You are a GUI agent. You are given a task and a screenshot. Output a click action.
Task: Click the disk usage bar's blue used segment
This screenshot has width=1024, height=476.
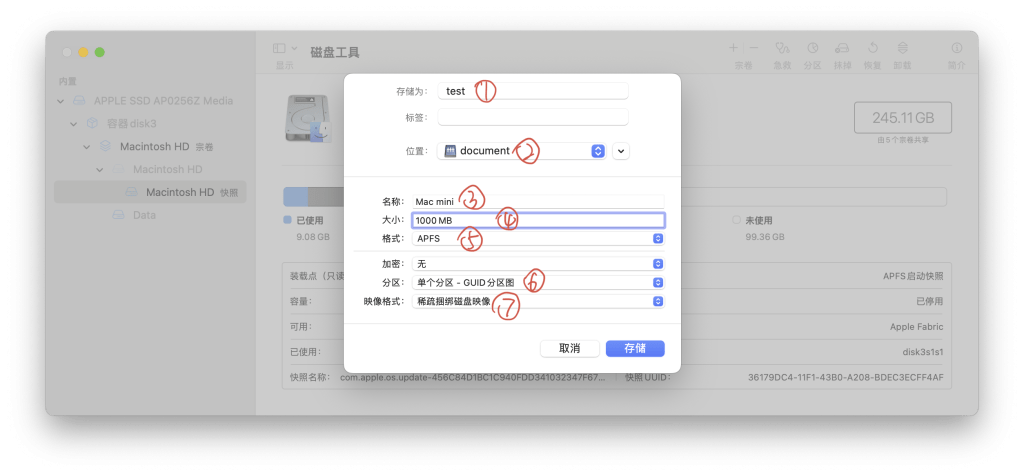[x=295, y=197]
